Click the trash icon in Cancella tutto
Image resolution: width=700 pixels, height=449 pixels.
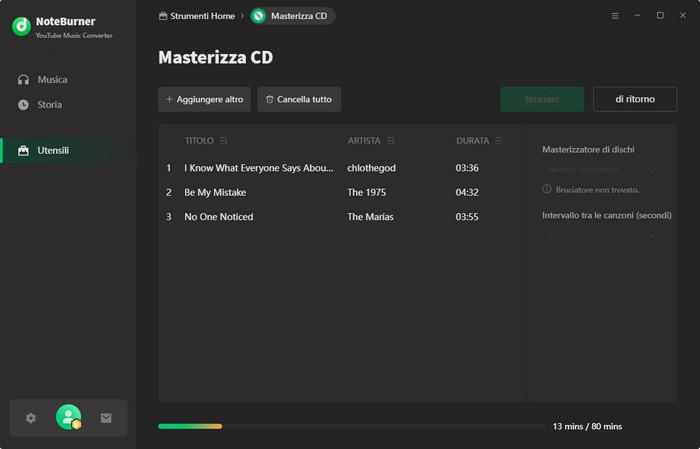pos(270,99)
